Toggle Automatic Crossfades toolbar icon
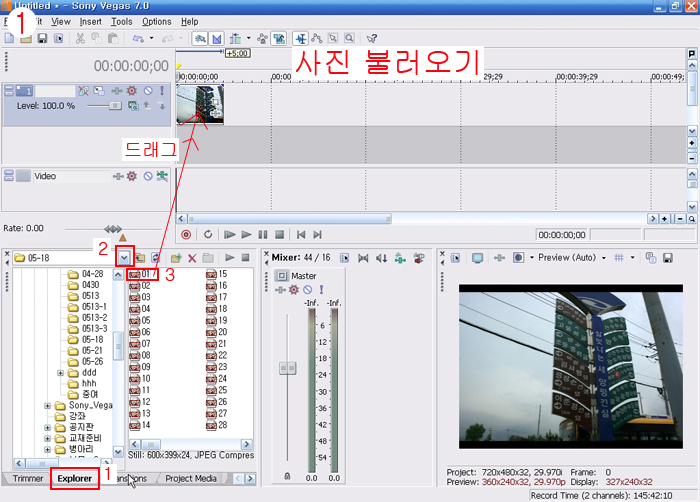 click(x=217, y=39)
